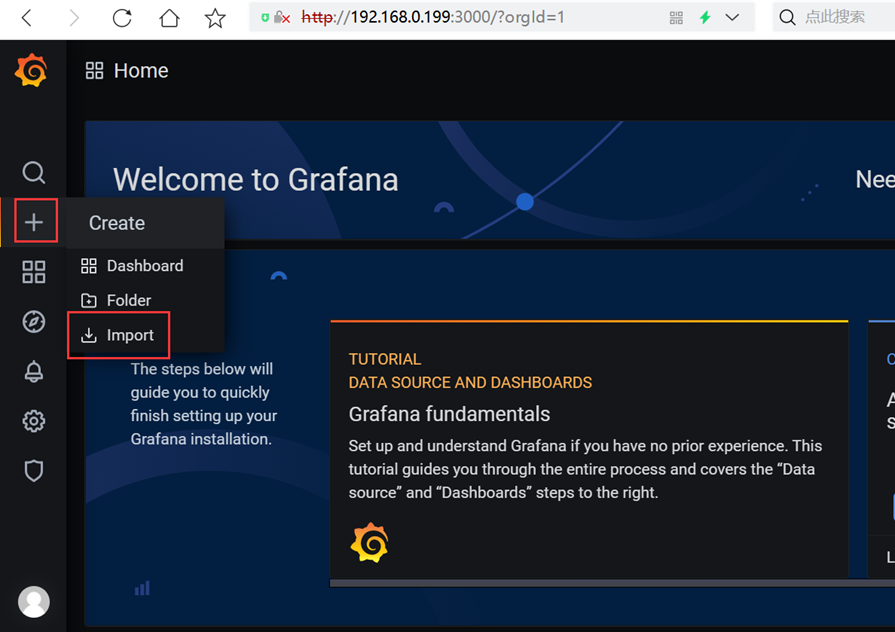
Task: Go to browser home page icon
Action: point(169,18)
